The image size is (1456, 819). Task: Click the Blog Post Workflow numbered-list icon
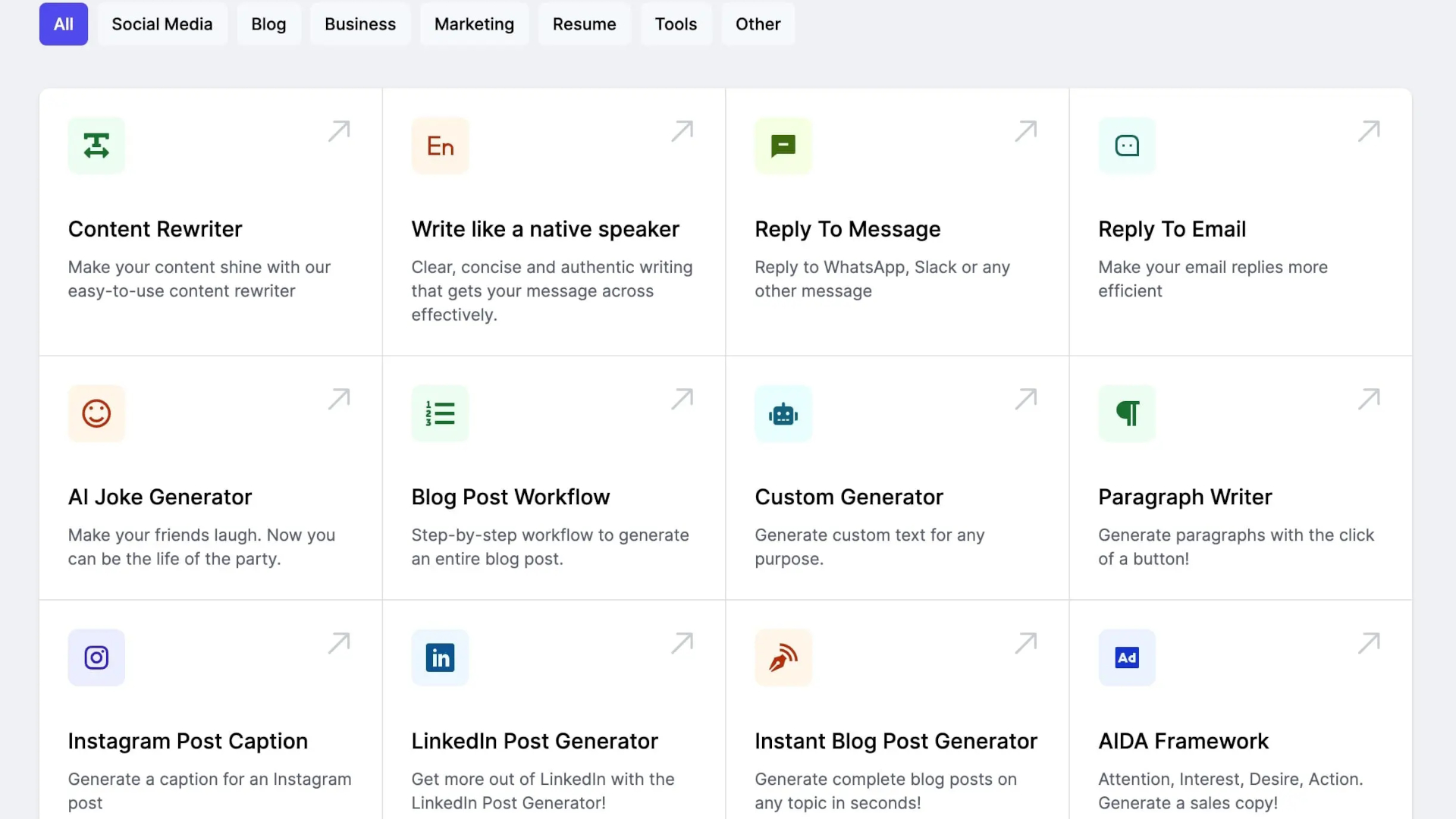point(440,413)
